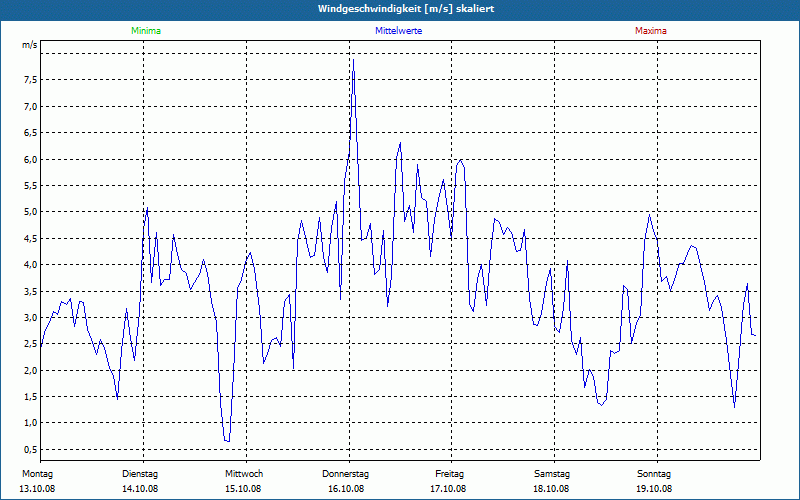This screenshot has height=500, width=800.
Task: Click the 1,0 y-axis value
Action: point(30,423)
